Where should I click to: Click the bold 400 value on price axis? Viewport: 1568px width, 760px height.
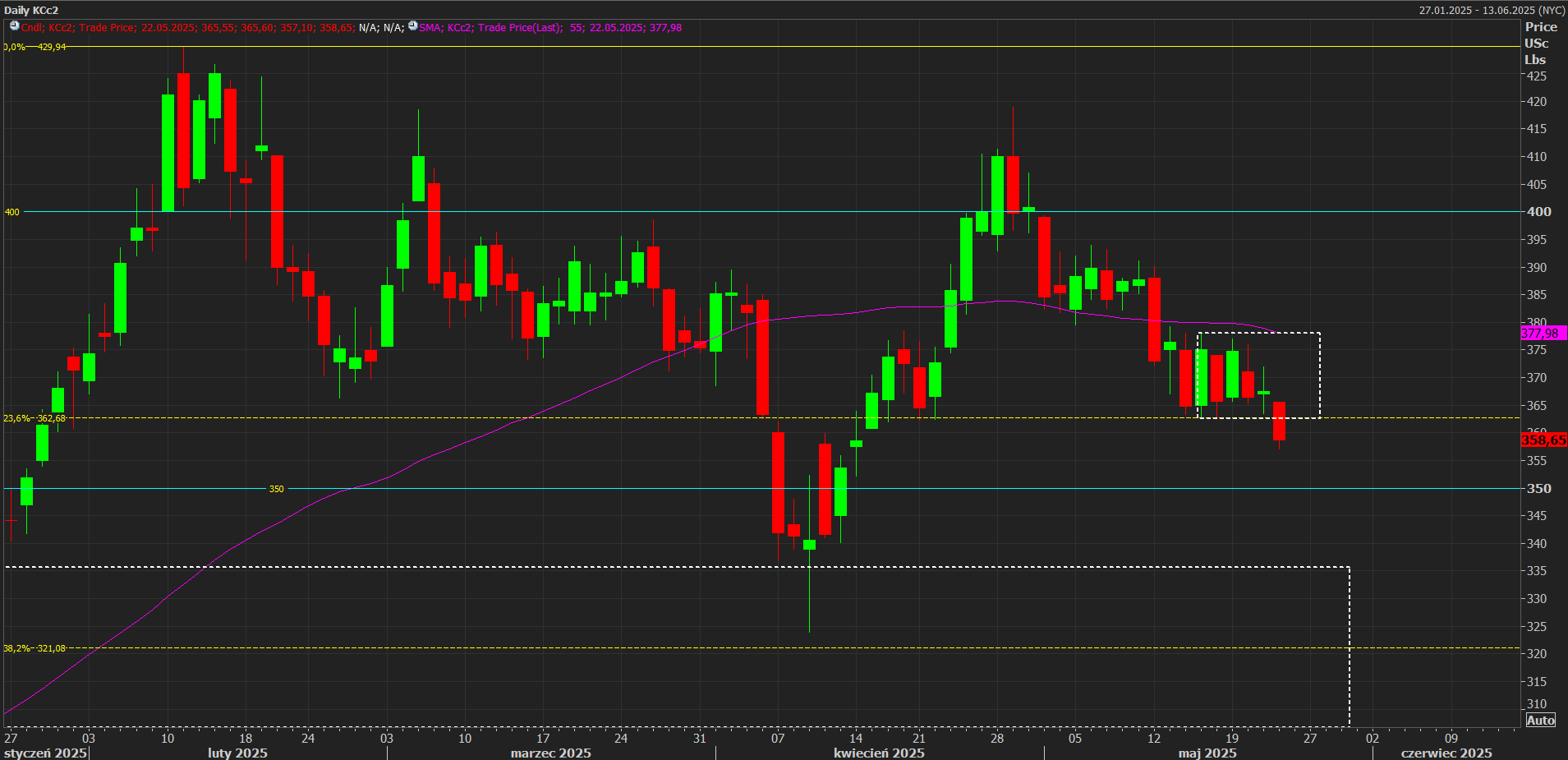(x=1538, y=212)
